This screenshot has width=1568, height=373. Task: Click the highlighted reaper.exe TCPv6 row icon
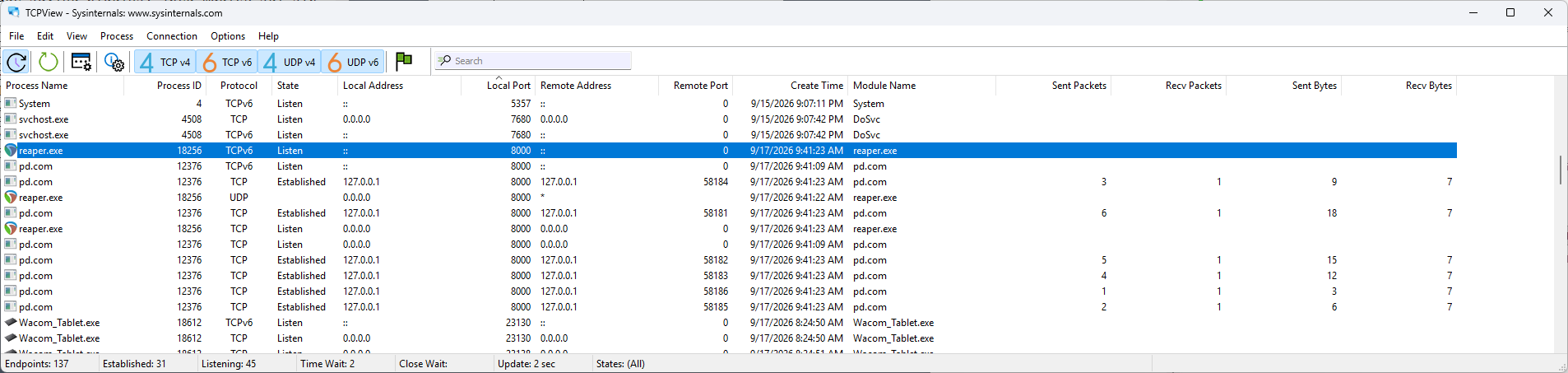(11, 151)
